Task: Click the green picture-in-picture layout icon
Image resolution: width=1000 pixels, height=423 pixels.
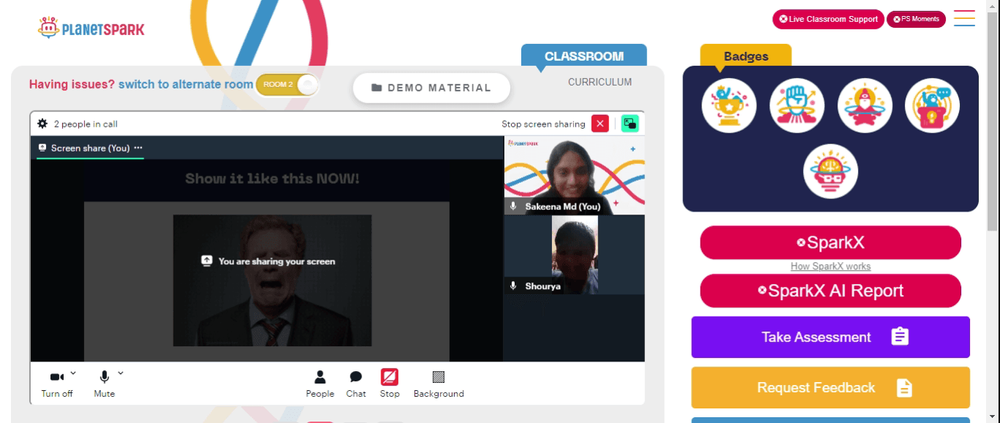Action: pos(630,124)
